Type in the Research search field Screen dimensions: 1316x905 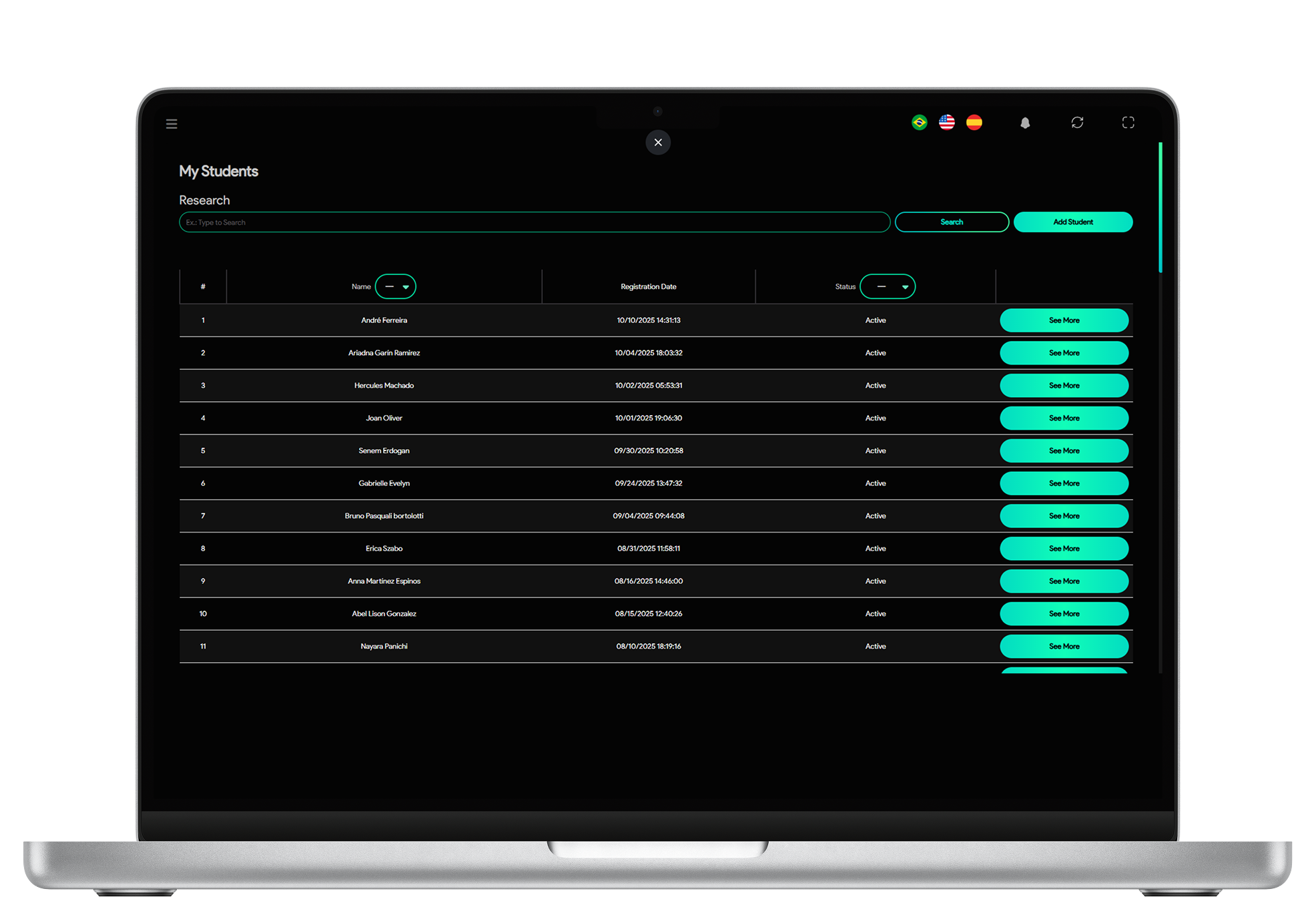click(x=534, y=222)
